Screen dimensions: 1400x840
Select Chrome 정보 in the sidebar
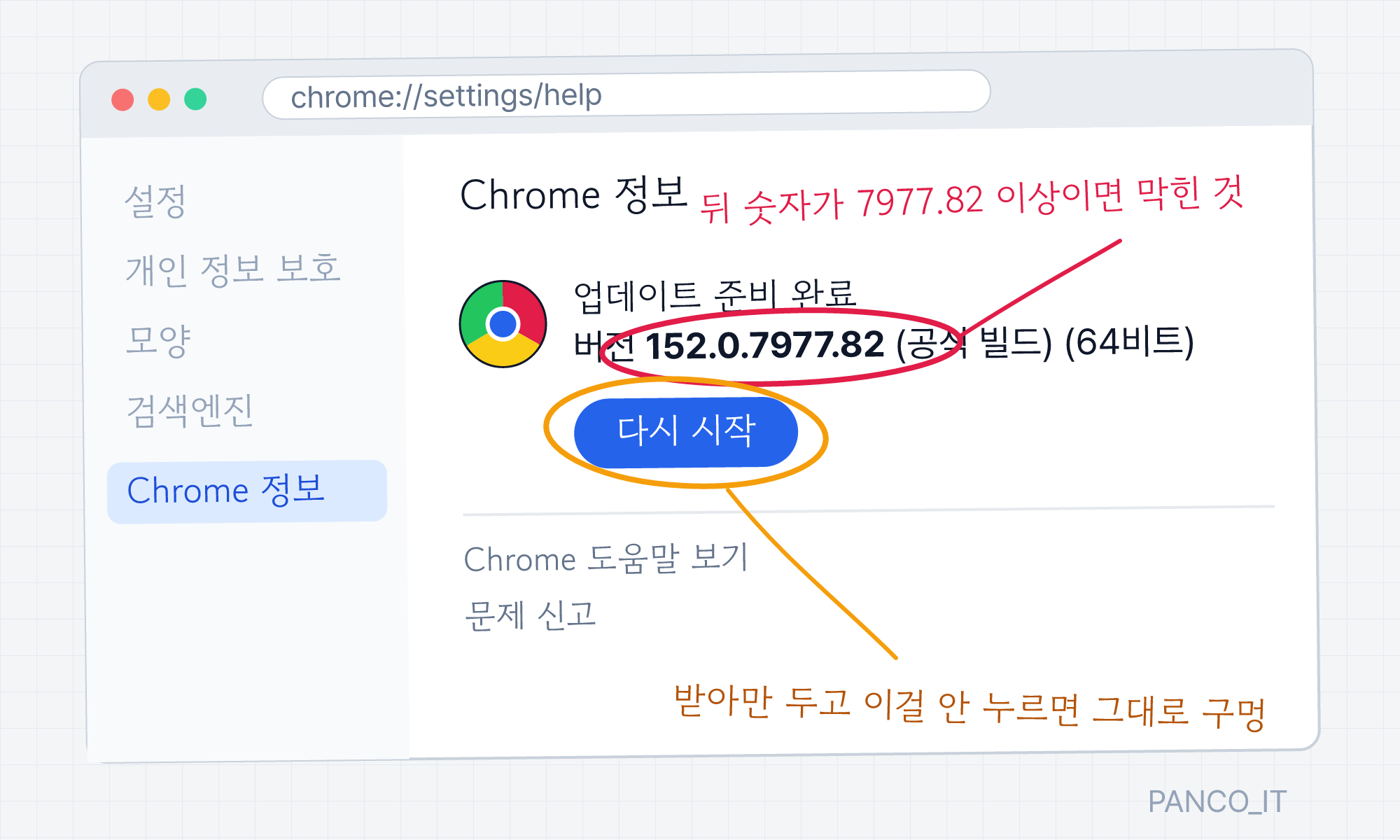[x=247, y=491]
